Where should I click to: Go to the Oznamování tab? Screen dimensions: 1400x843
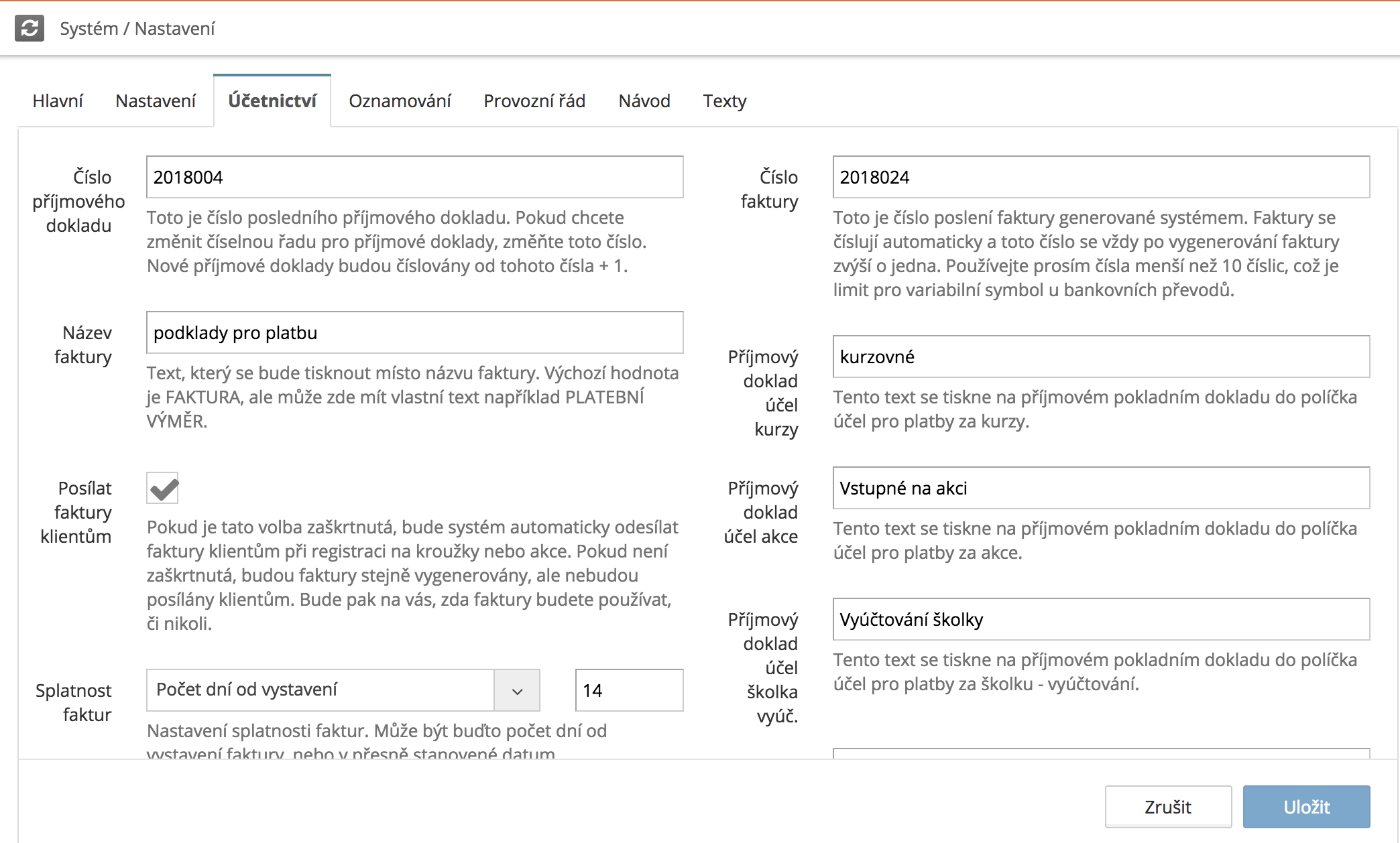click(x=400, y=101)
